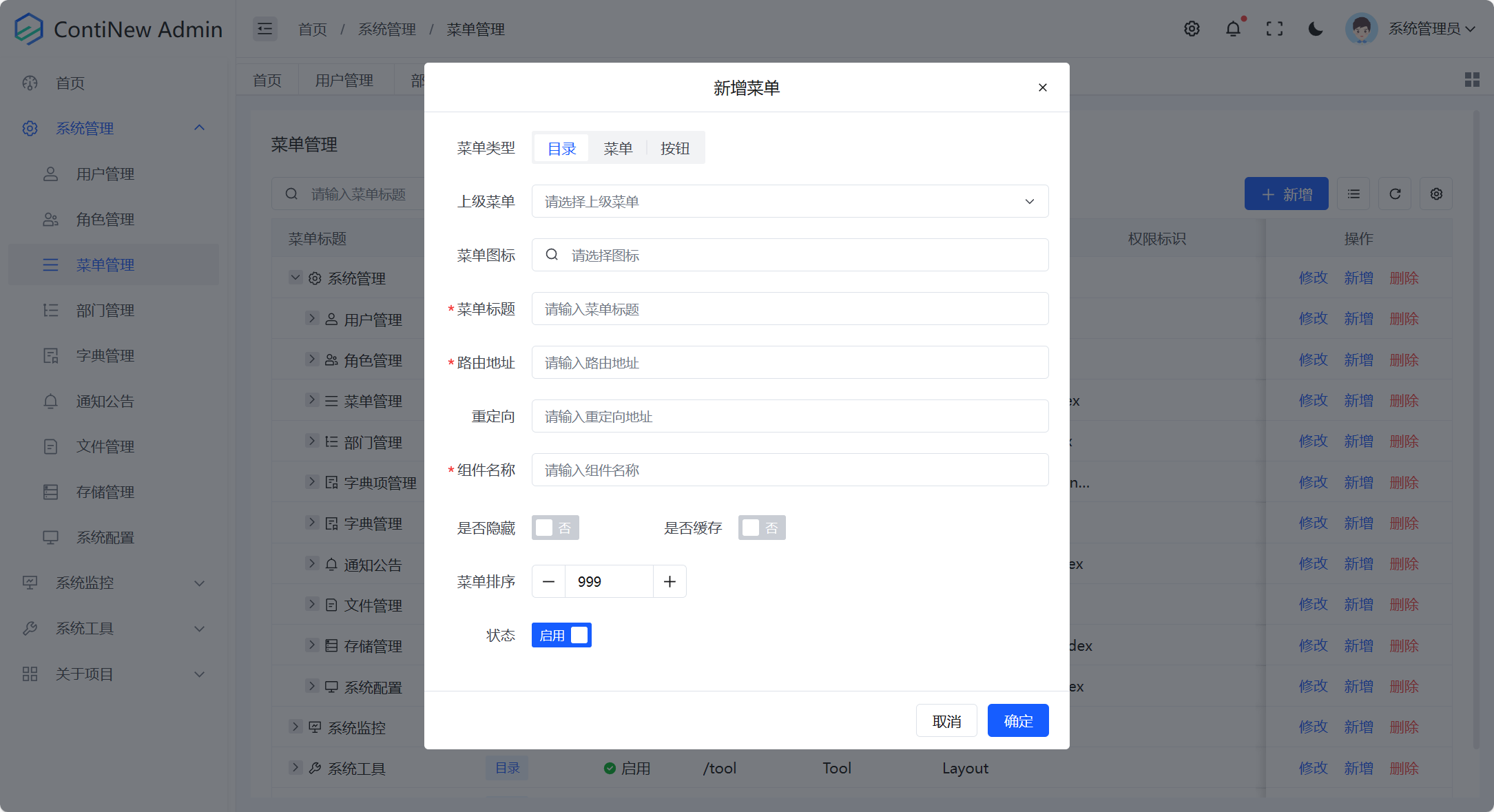This screenshot has height=812, width=1494.
Task: Collapse the sidebar with the hamburger icon
Action: point(265,29)
